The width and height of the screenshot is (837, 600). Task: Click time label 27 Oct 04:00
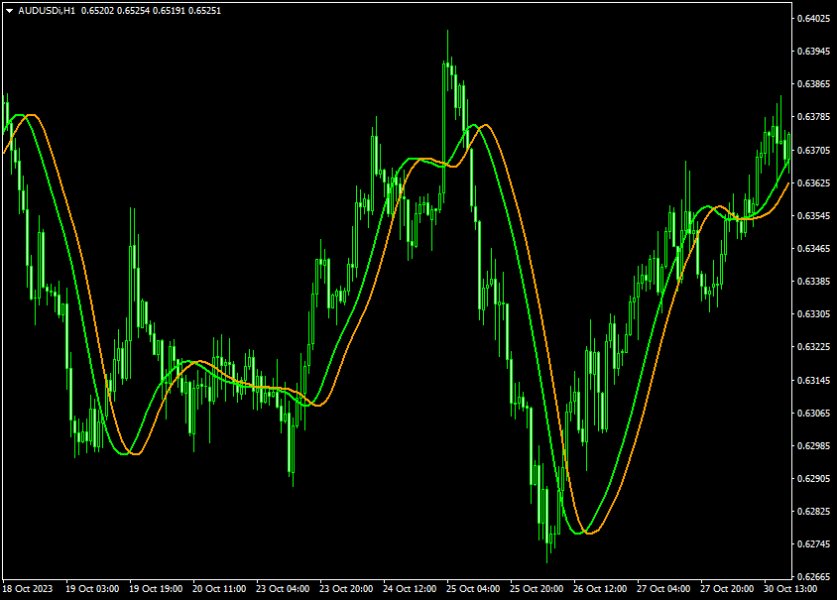664,589
